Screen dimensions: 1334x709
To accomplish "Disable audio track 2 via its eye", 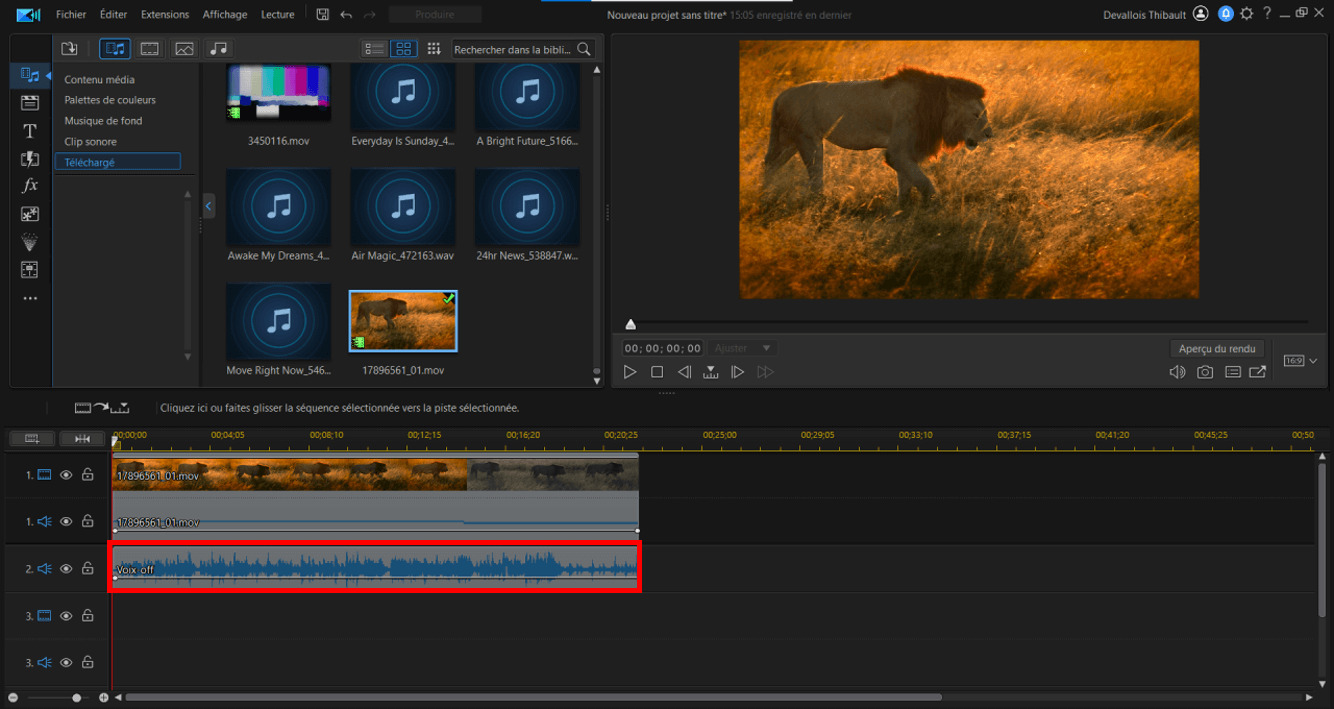I will (x=66, y=568).
